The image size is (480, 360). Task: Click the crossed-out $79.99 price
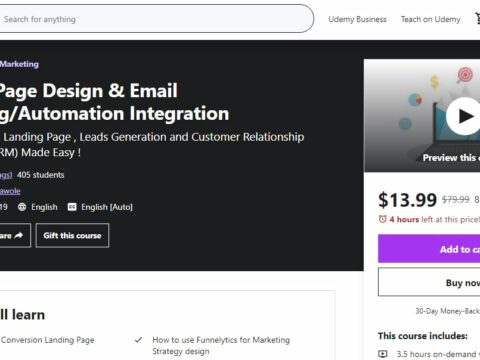(x=456, y=200)
